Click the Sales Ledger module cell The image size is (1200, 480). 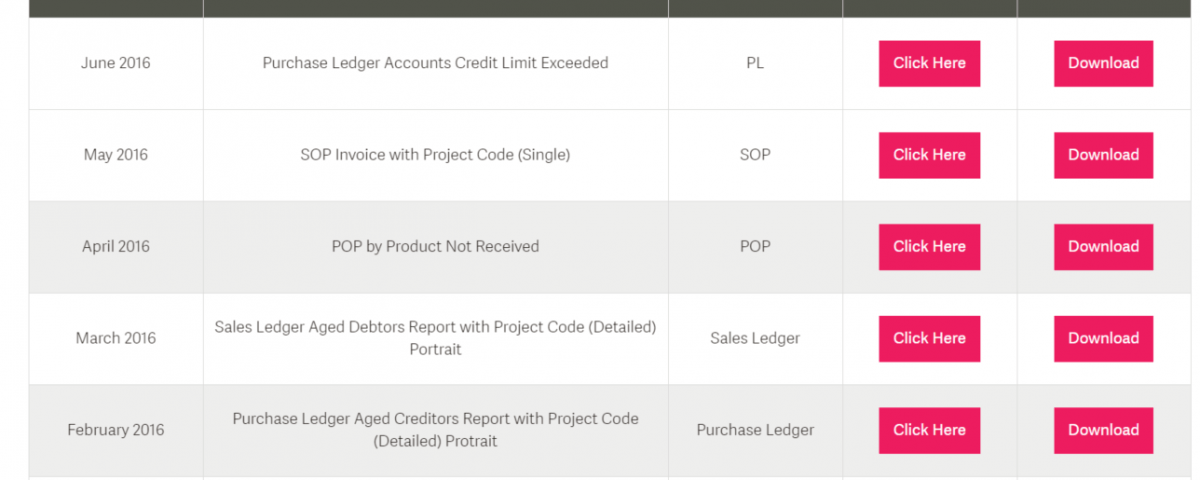(x=755, y=338)
